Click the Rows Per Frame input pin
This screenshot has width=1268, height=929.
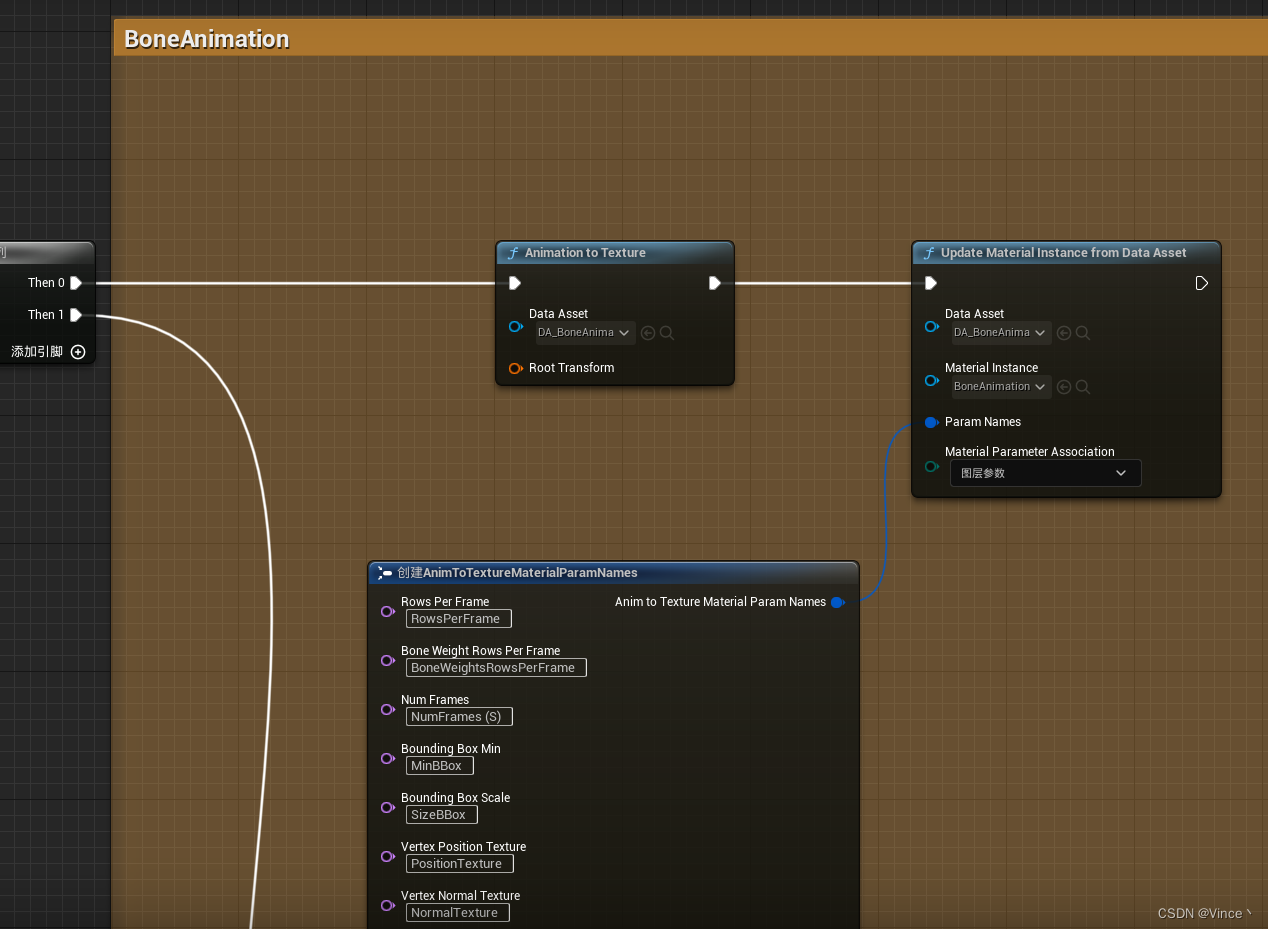point(388,611)
